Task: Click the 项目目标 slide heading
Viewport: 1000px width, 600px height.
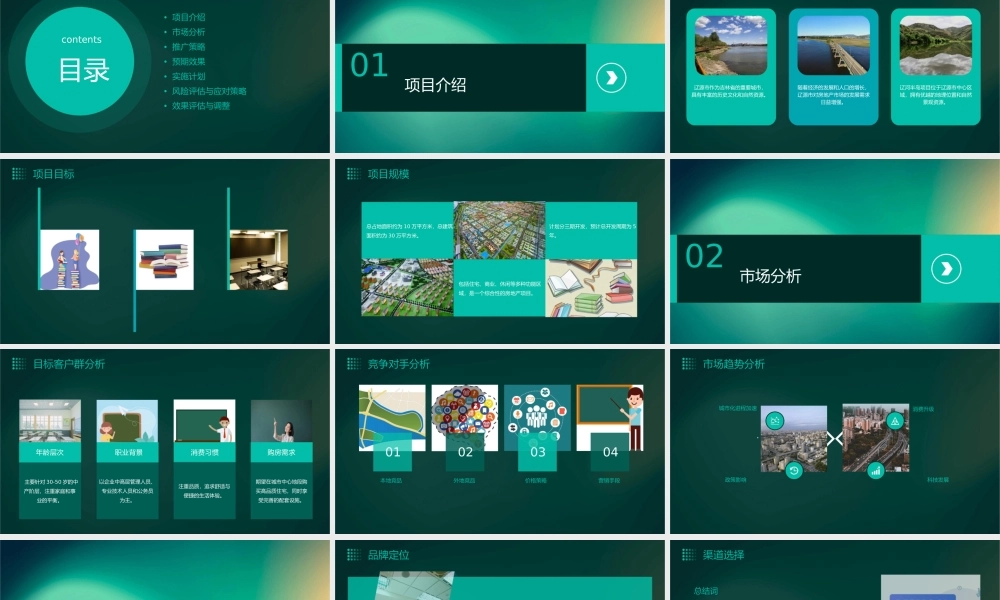Action: tap(54, 174)
